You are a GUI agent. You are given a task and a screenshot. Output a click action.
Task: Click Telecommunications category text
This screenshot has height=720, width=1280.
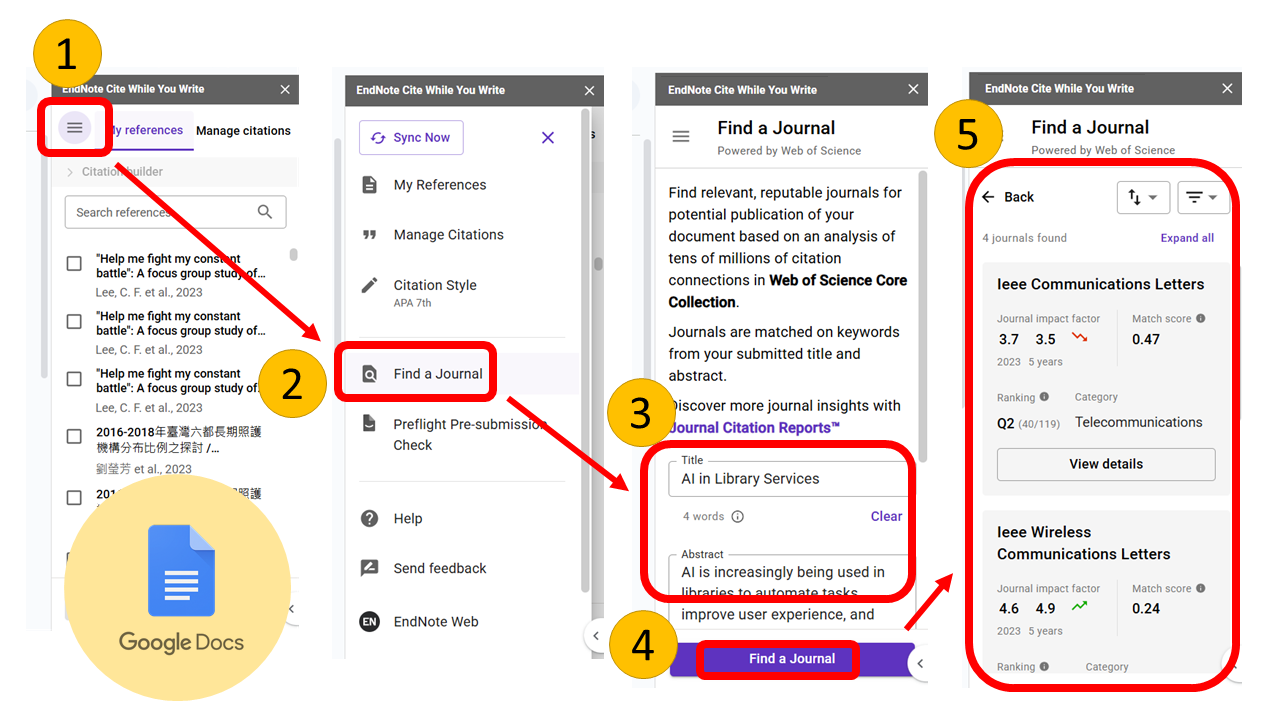[x=1139, y=422]
